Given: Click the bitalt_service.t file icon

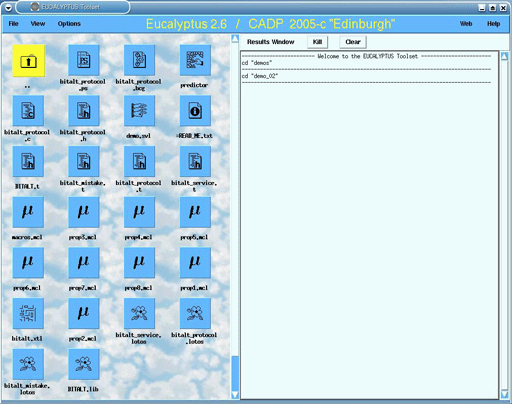Looking at the screenshot, I should point(195,161).
